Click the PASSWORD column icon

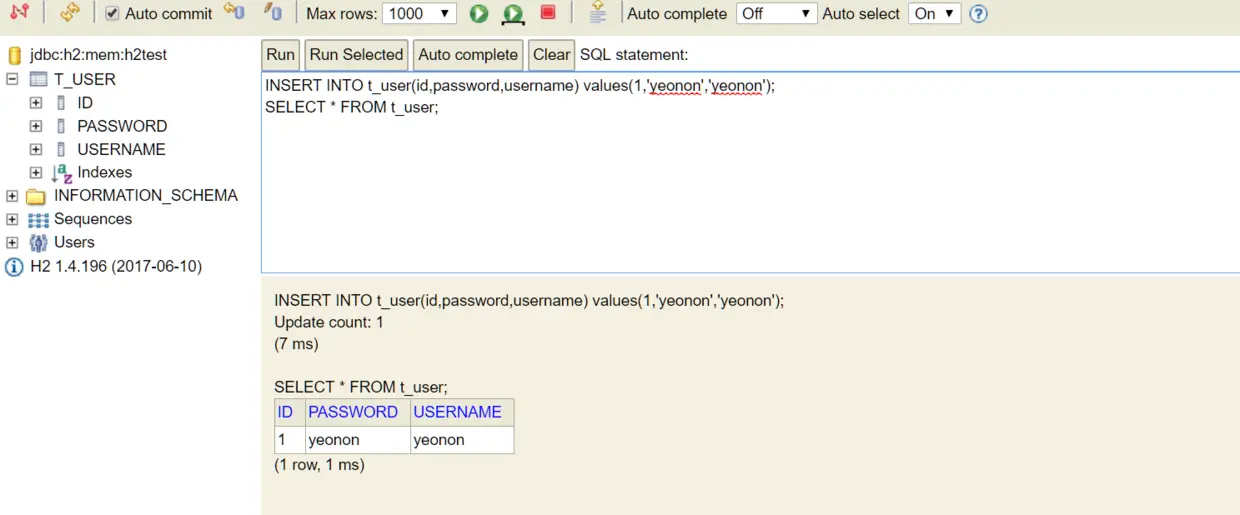pos(61,126)
